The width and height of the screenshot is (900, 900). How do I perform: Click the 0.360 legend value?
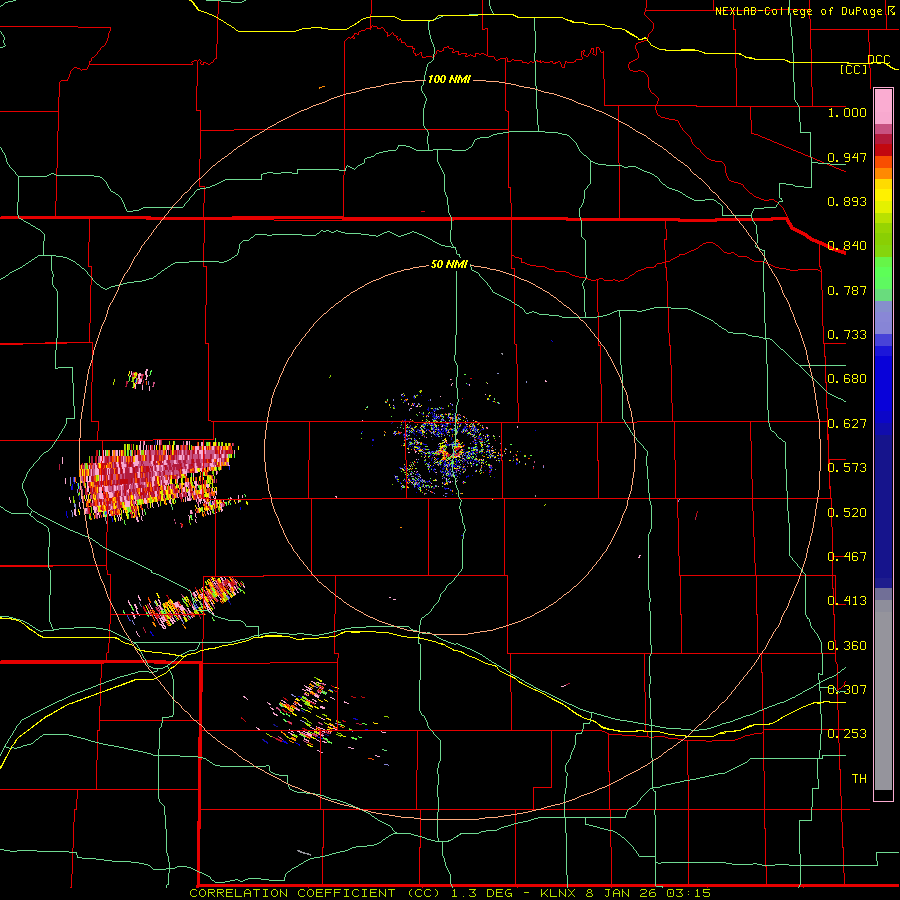[847, 646]
